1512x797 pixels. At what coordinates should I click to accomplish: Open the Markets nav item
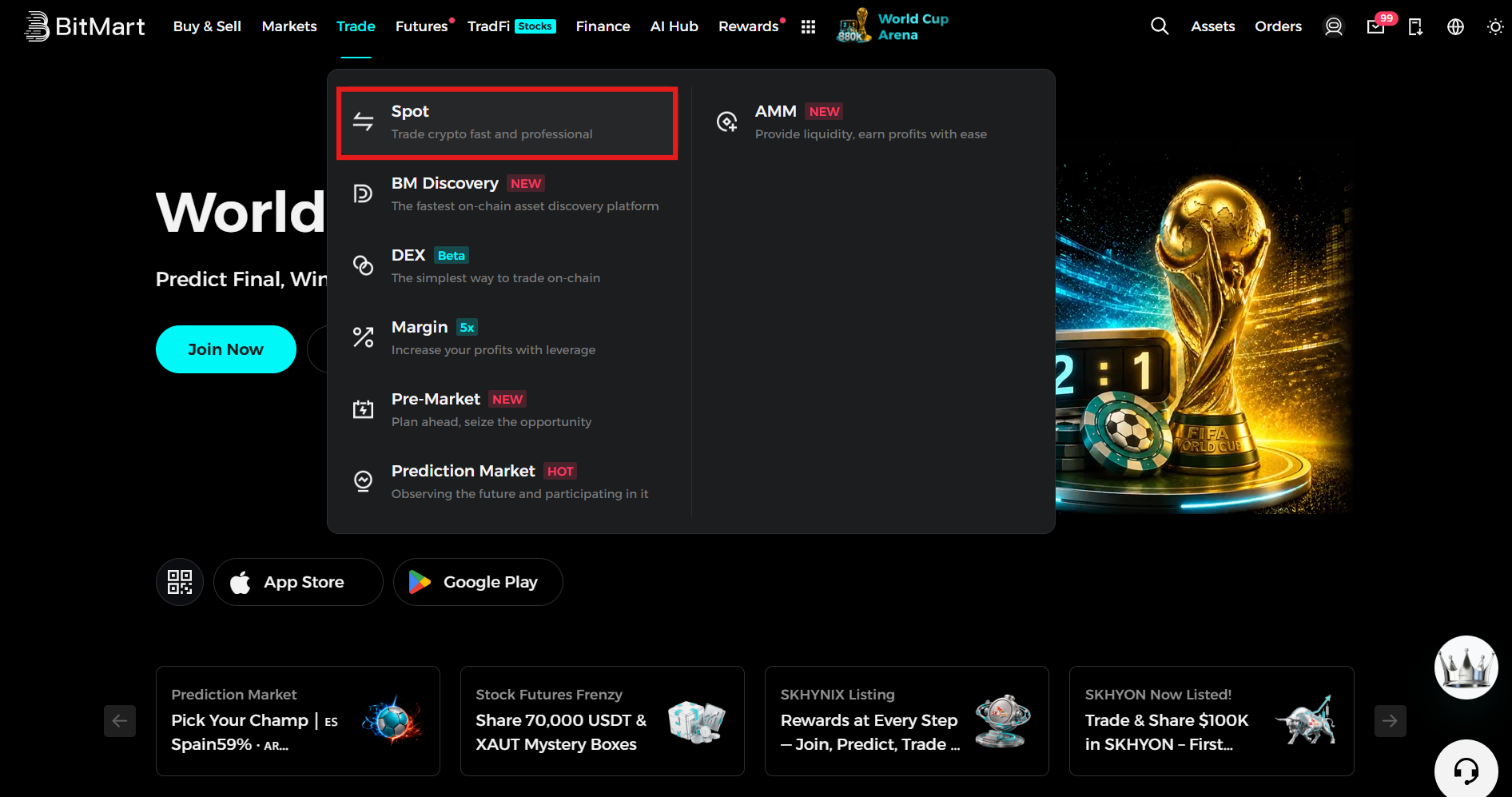[289, 26]
